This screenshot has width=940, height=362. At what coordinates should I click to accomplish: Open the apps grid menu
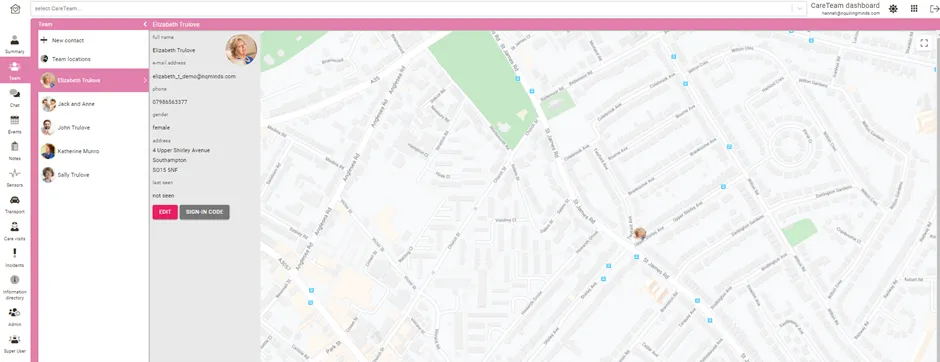pyautogui.click(x=914, y=8)
